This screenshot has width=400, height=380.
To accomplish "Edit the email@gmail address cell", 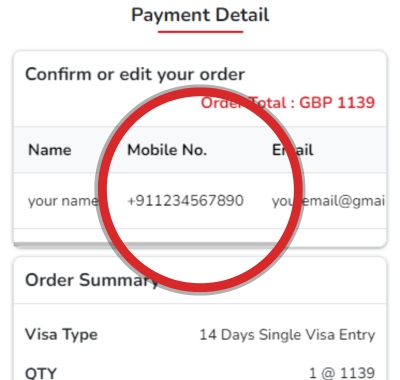I will point(328,201).
